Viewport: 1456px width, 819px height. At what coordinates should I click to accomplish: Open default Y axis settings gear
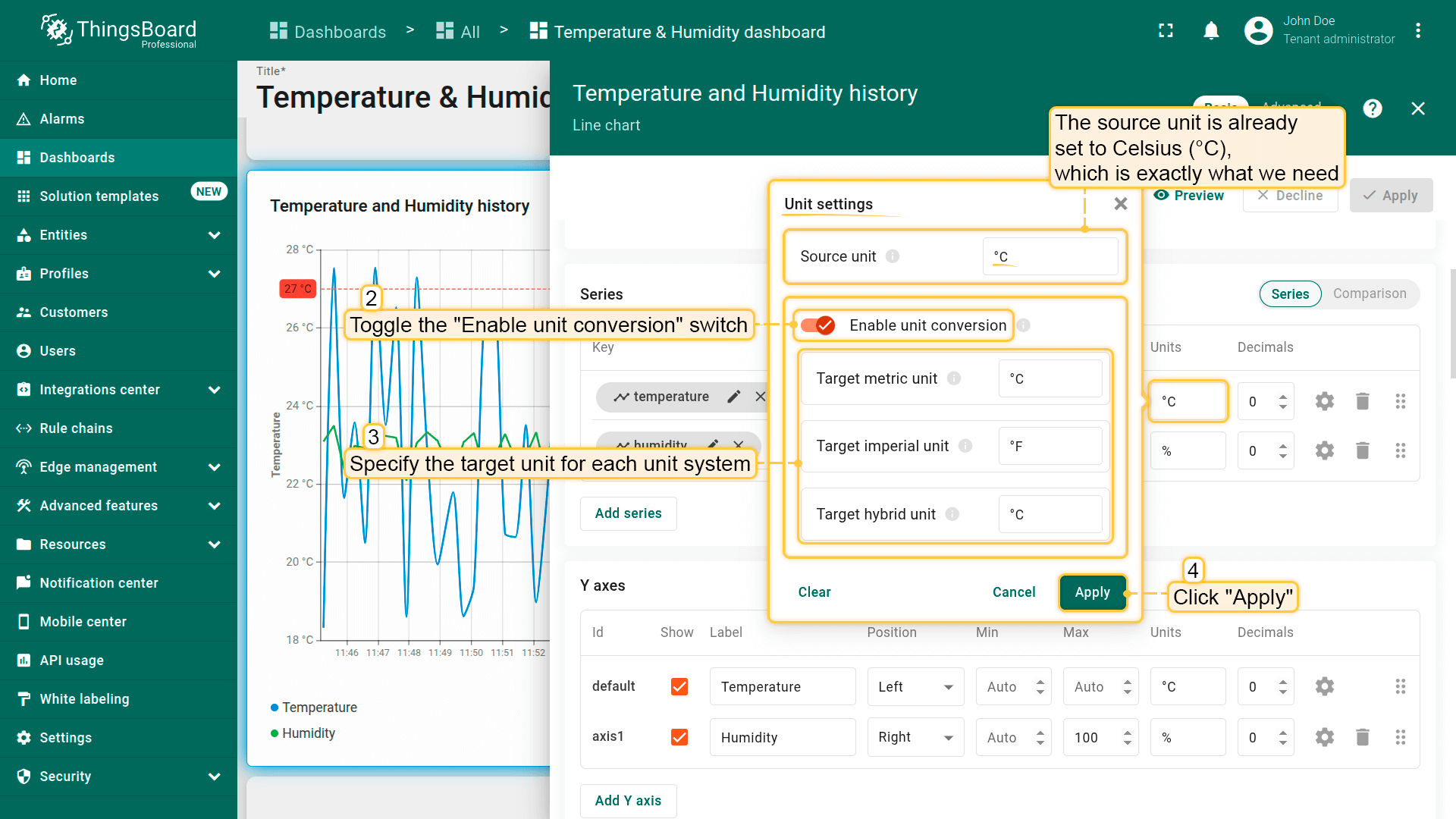1324,687
